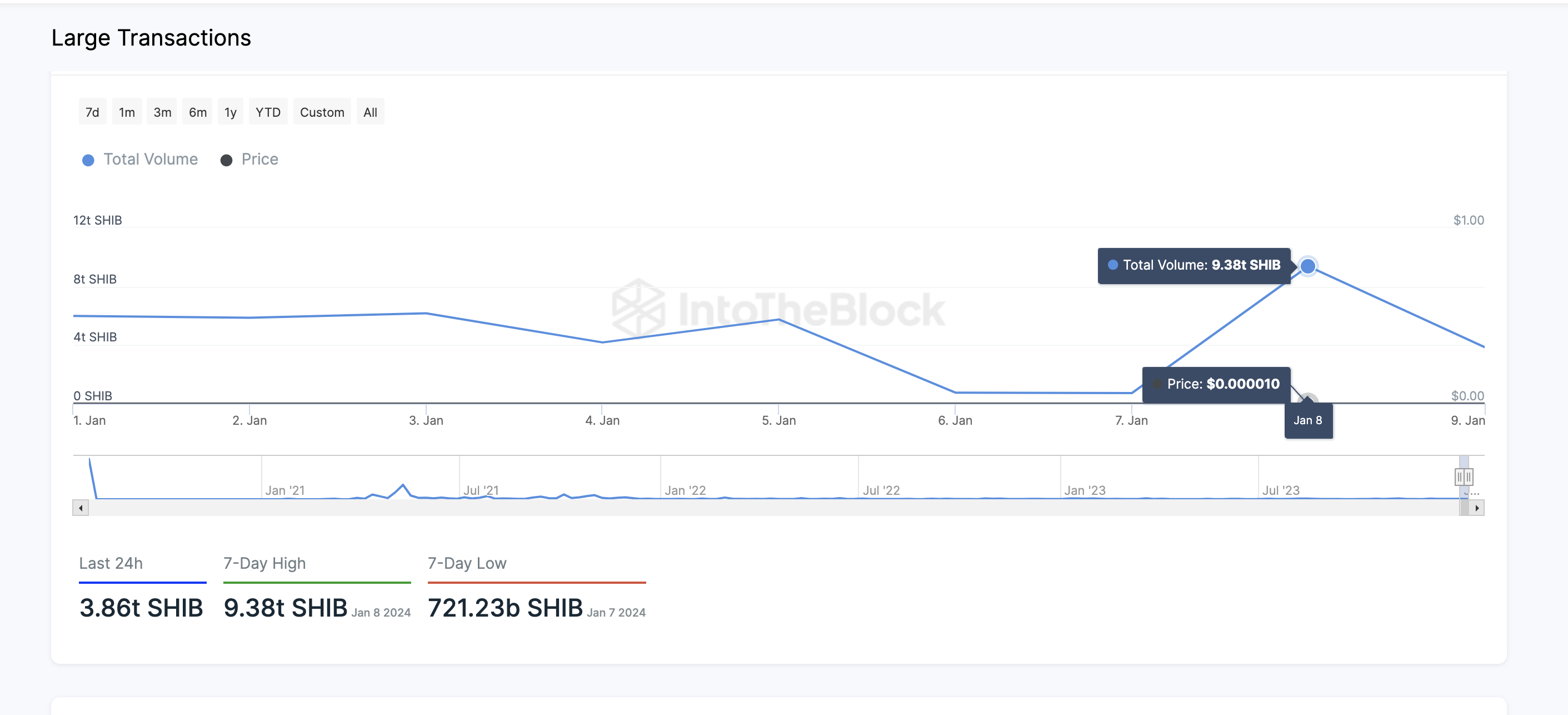Click navigator right scroll arrow

1477,507
